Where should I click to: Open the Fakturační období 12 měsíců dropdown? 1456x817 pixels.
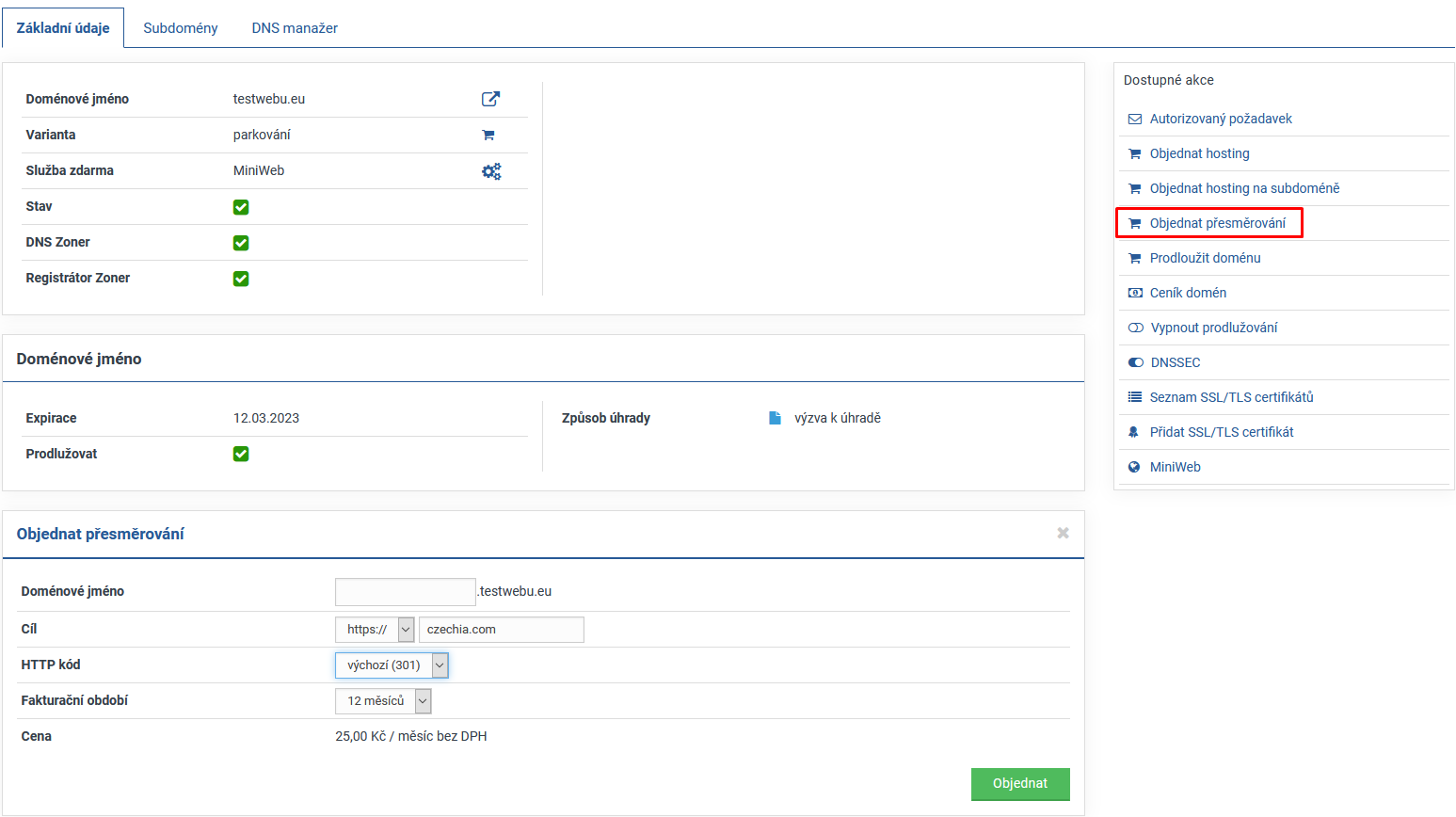(383, 701)
